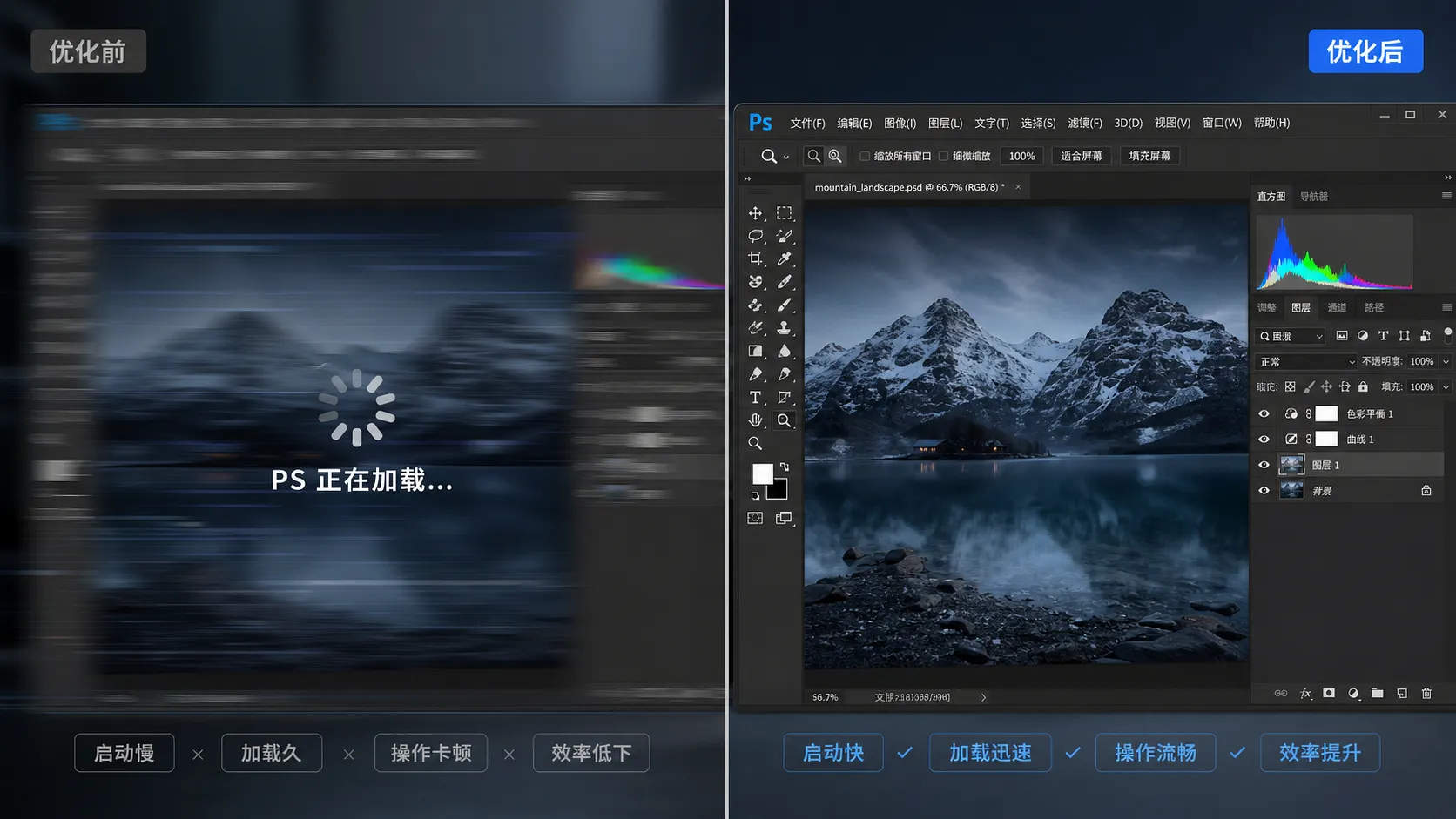
Task: Add a layer style with fx icon
Action: tap(1305, 694)
